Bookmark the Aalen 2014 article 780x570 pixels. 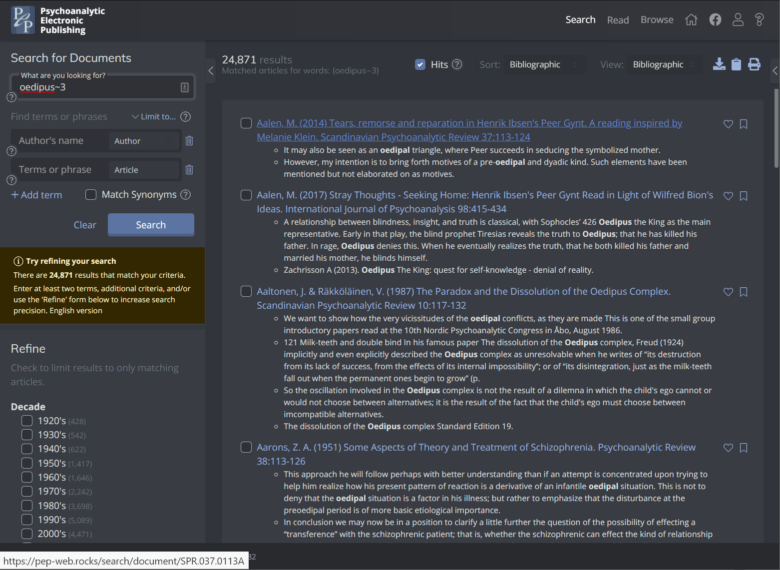pyautogui.click(x=743, y=124)
